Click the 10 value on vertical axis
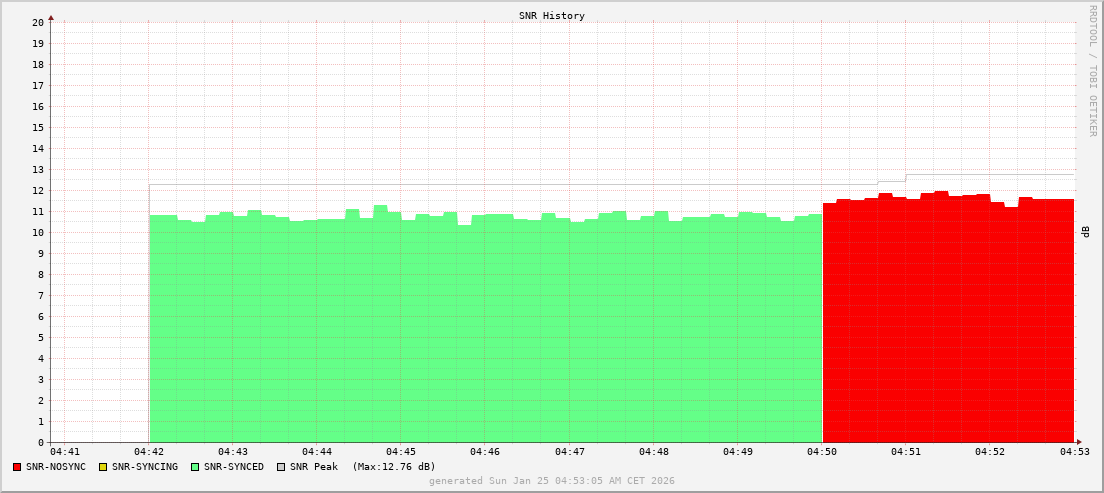1104x493 pixels. tap(38, 233)
